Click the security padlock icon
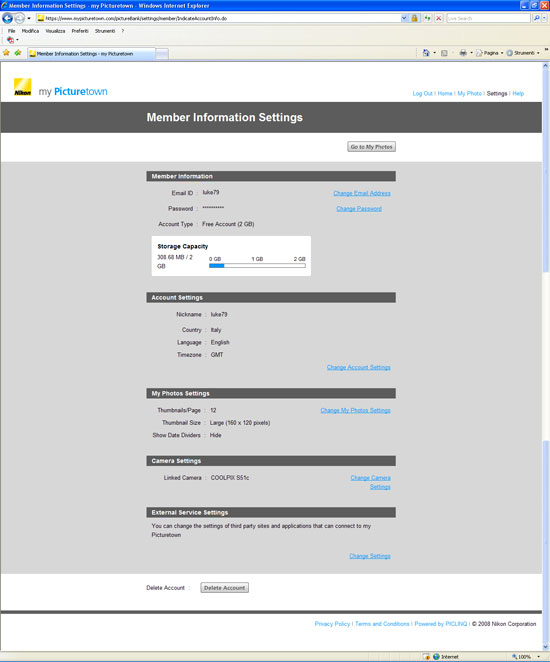The image size is (550, 662). pyautogui.click(x=415, y=18)
